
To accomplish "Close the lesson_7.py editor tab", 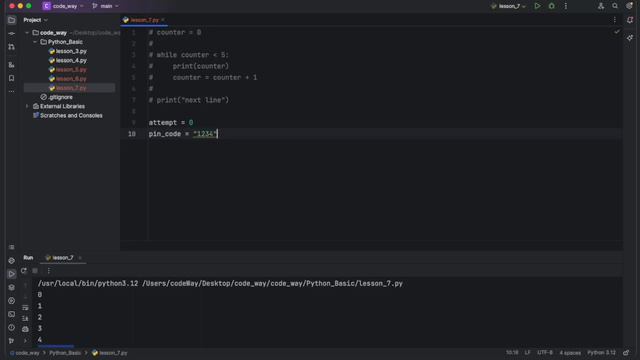I will pos(163,20).
